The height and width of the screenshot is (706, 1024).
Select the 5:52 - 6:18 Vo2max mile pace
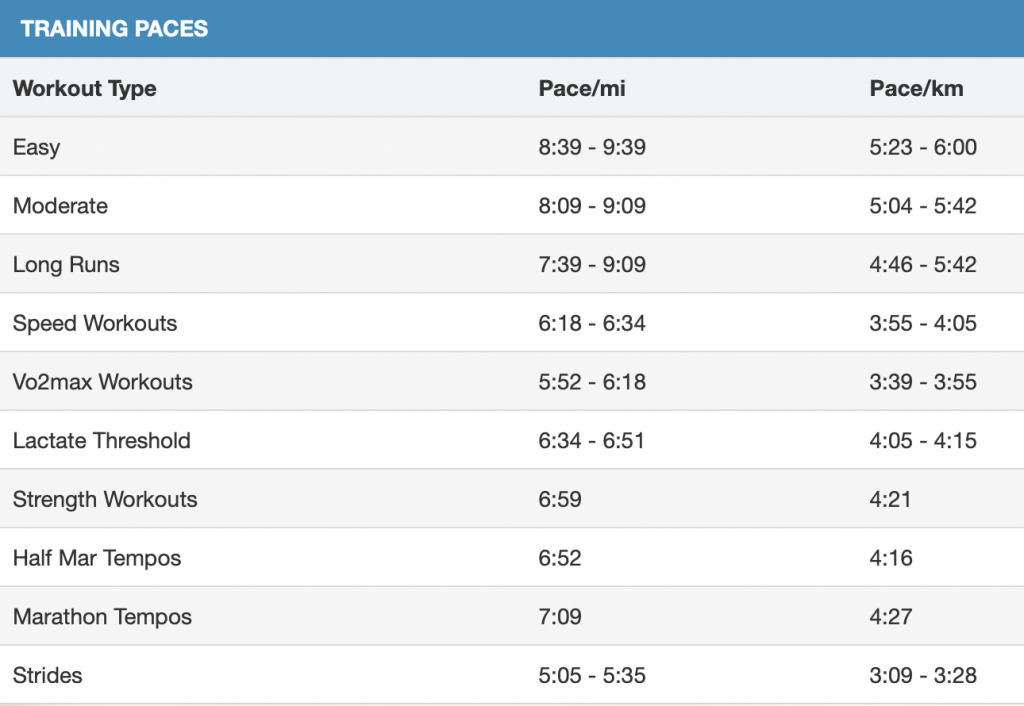pos(592,381)
